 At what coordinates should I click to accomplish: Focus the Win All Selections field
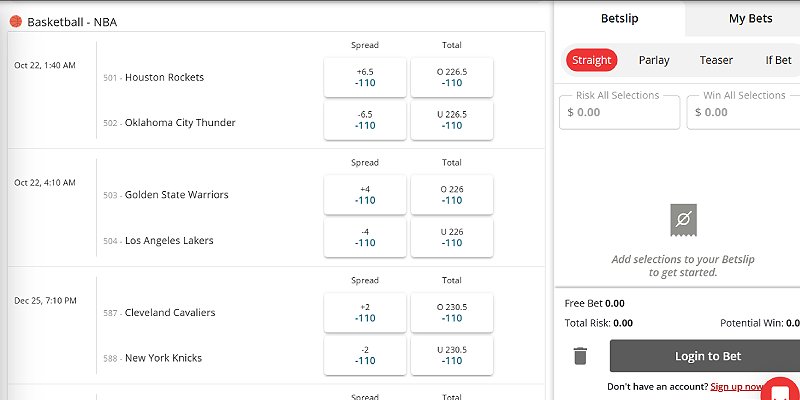click(x=745, y=112)
